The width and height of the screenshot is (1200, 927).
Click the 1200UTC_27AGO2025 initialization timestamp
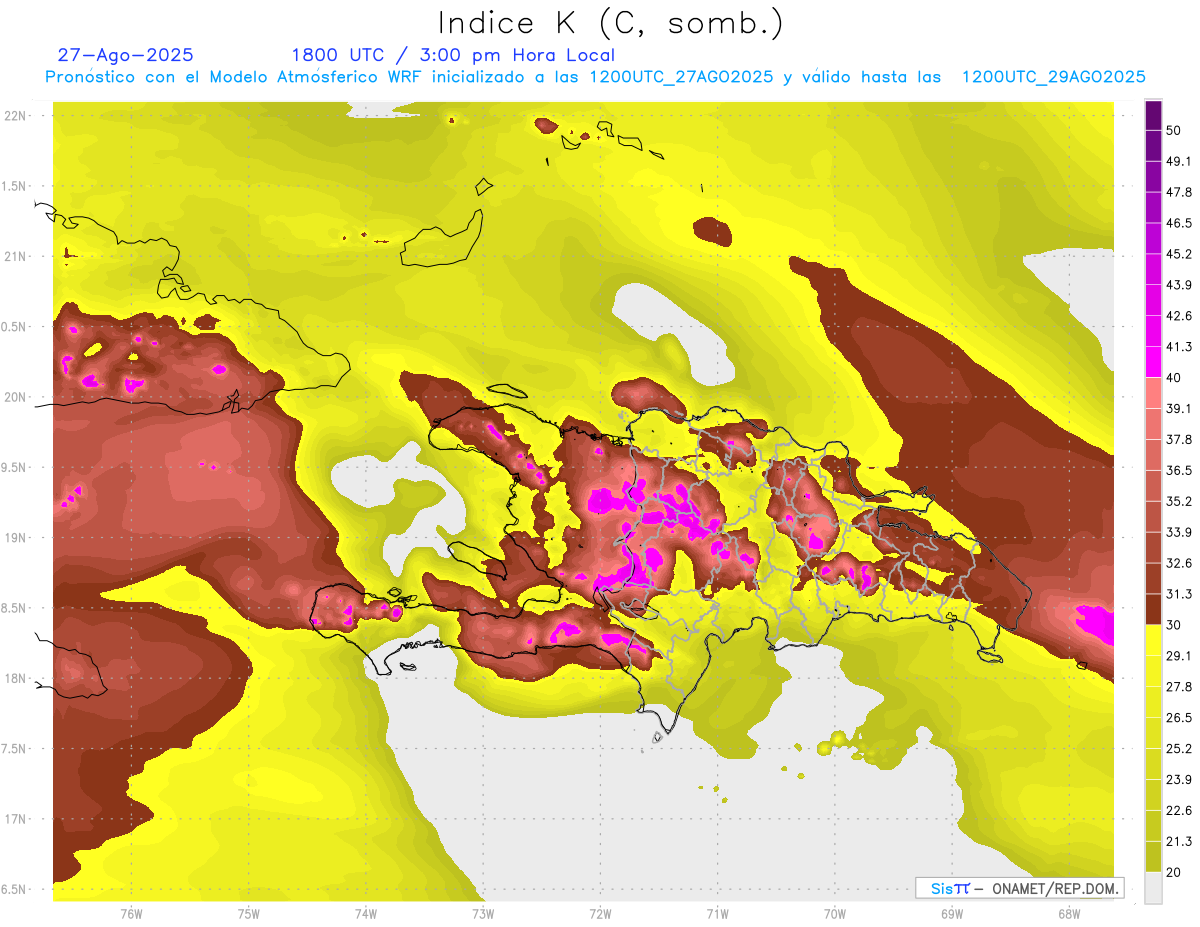click(x=680, y=77)
